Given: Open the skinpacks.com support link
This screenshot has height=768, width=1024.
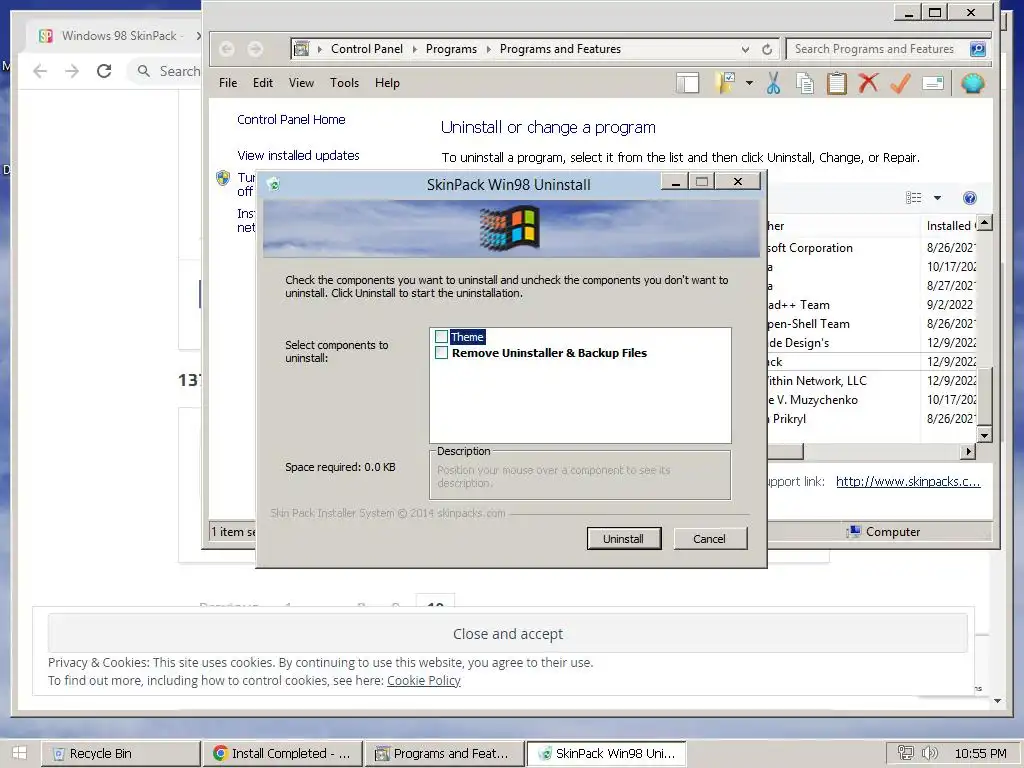Looking at the screenshot, I should [908, 481].
